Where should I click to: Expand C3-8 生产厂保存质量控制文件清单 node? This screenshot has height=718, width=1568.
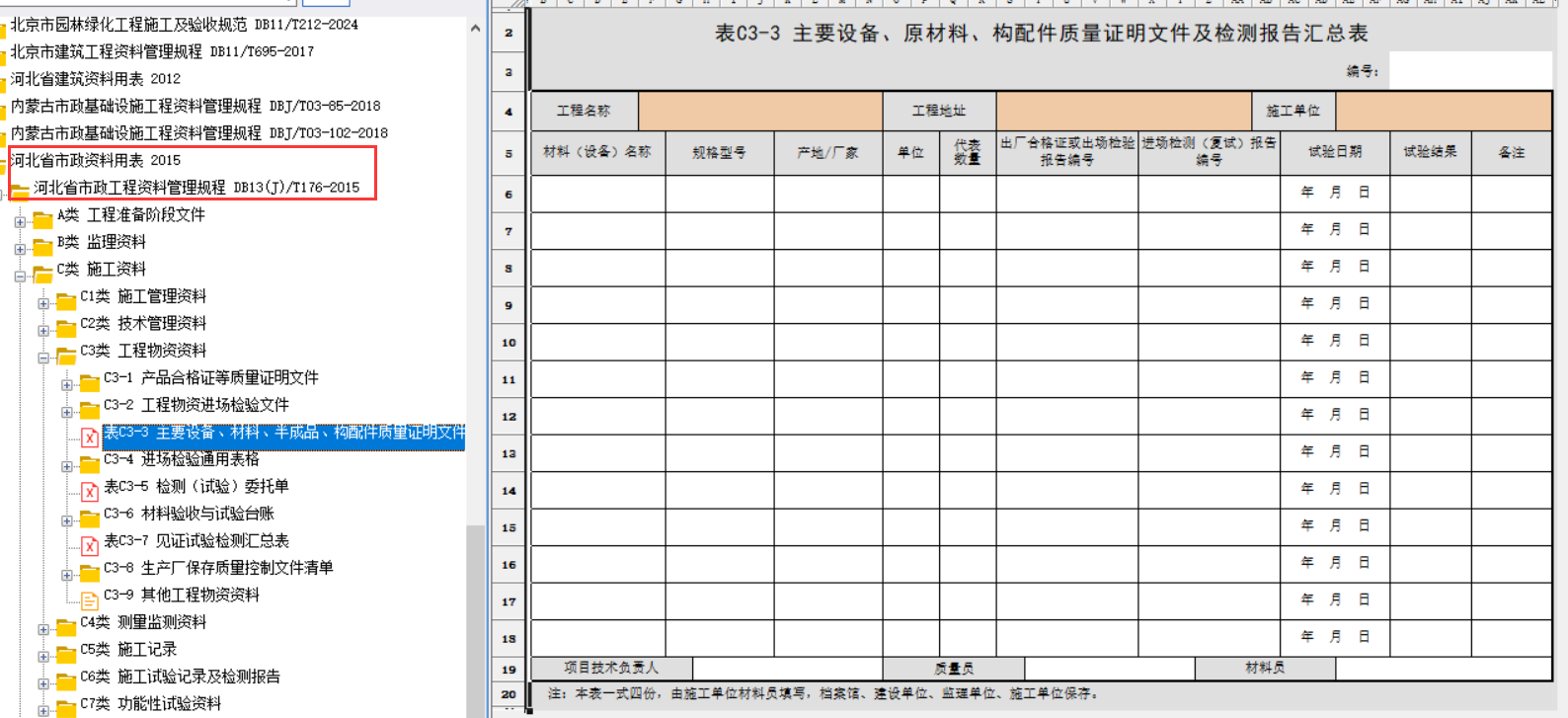(67, 575)
